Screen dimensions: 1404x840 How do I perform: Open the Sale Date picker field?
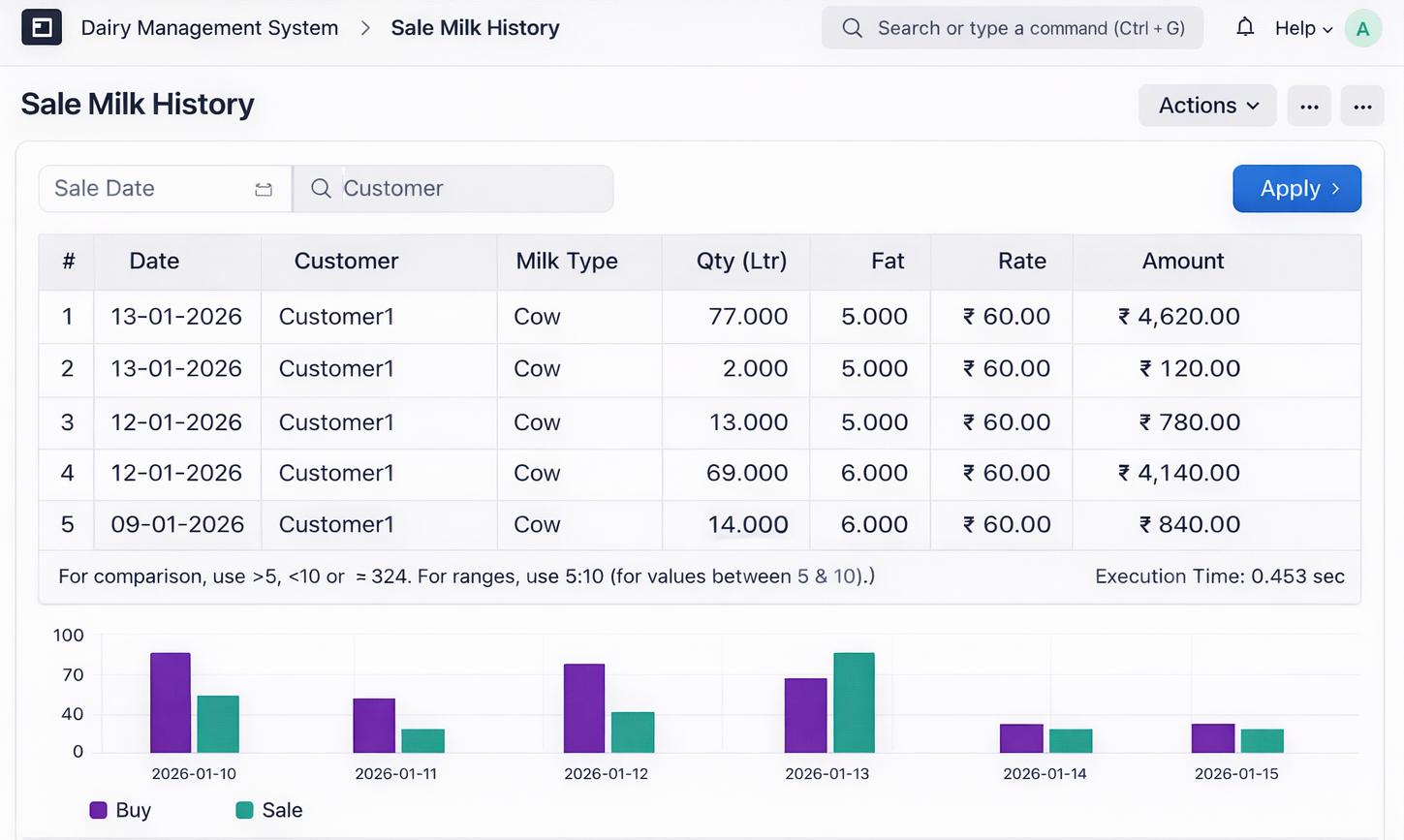pyautogui.click(x=165, y=188)
